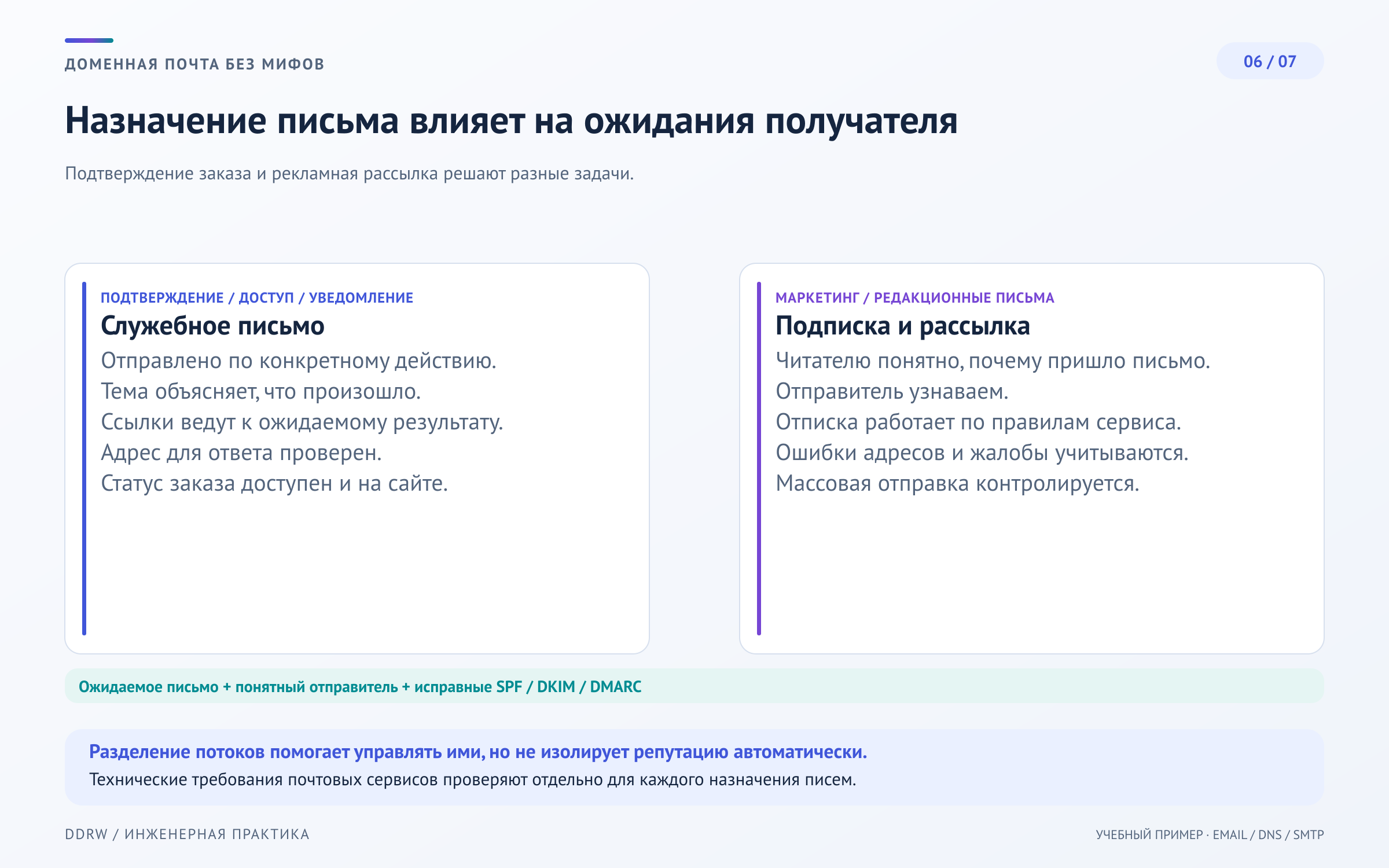Click the line 'Отправлено по конкретному действию.'
Screen dimensions: 1389x868
point(299,361)
